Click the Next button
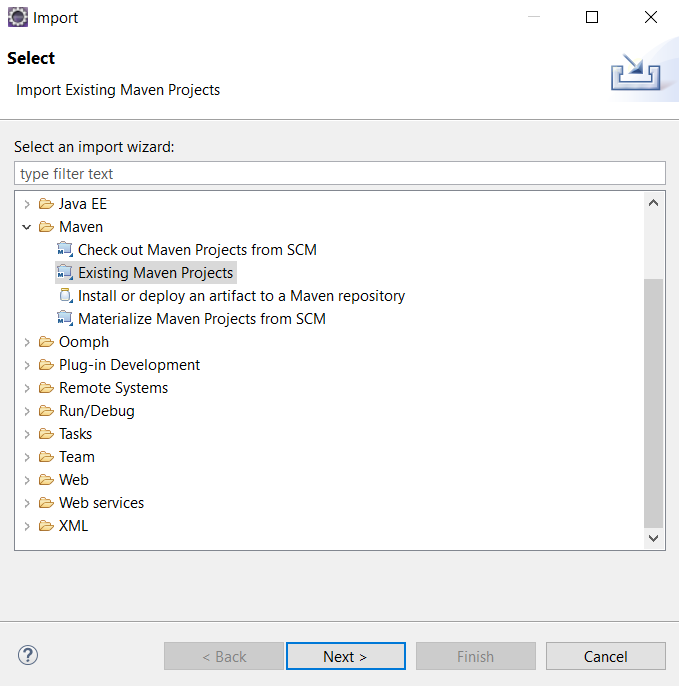Screen dimensions: 679x686 click(346, 656)
